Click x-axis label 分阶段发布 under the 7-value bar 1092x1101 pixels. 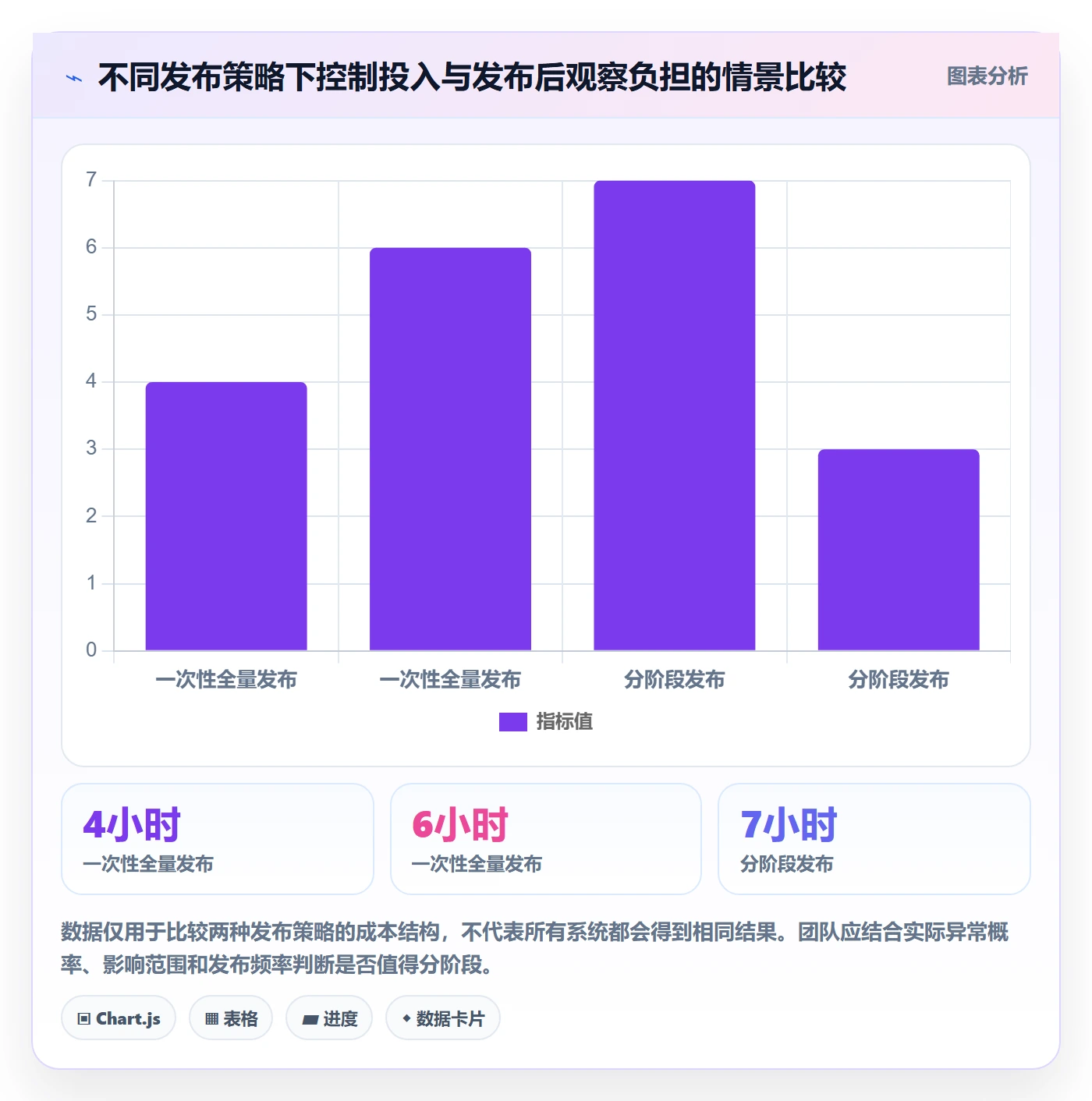click(x=675, y=680)
